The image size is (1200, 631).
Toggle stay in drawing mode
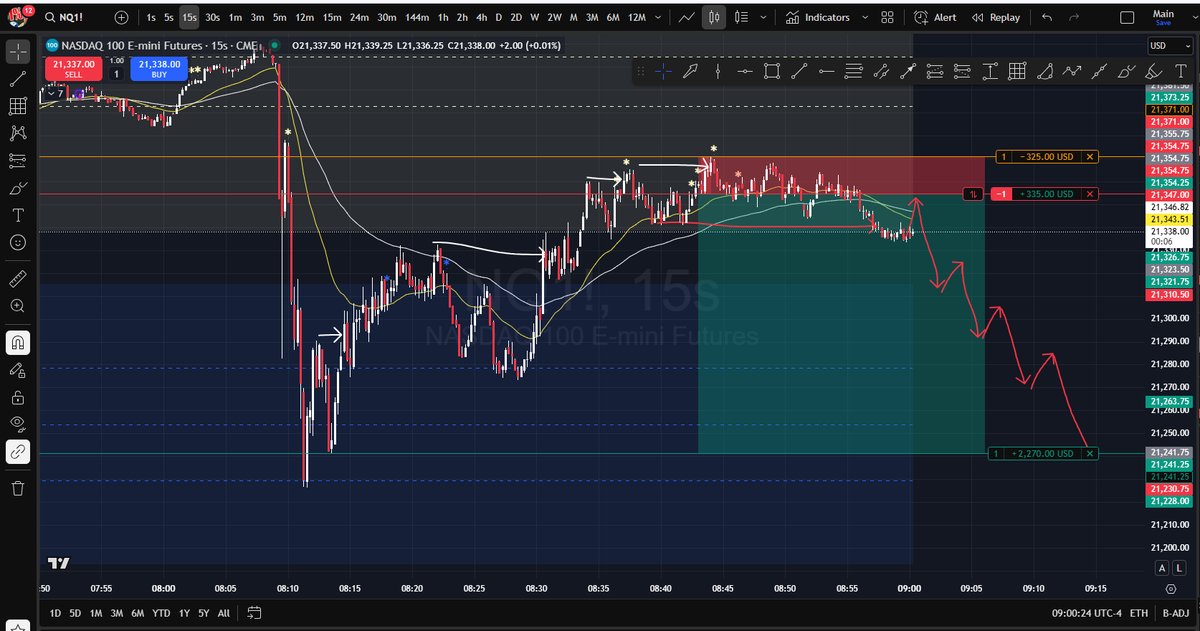pos(18,370)
